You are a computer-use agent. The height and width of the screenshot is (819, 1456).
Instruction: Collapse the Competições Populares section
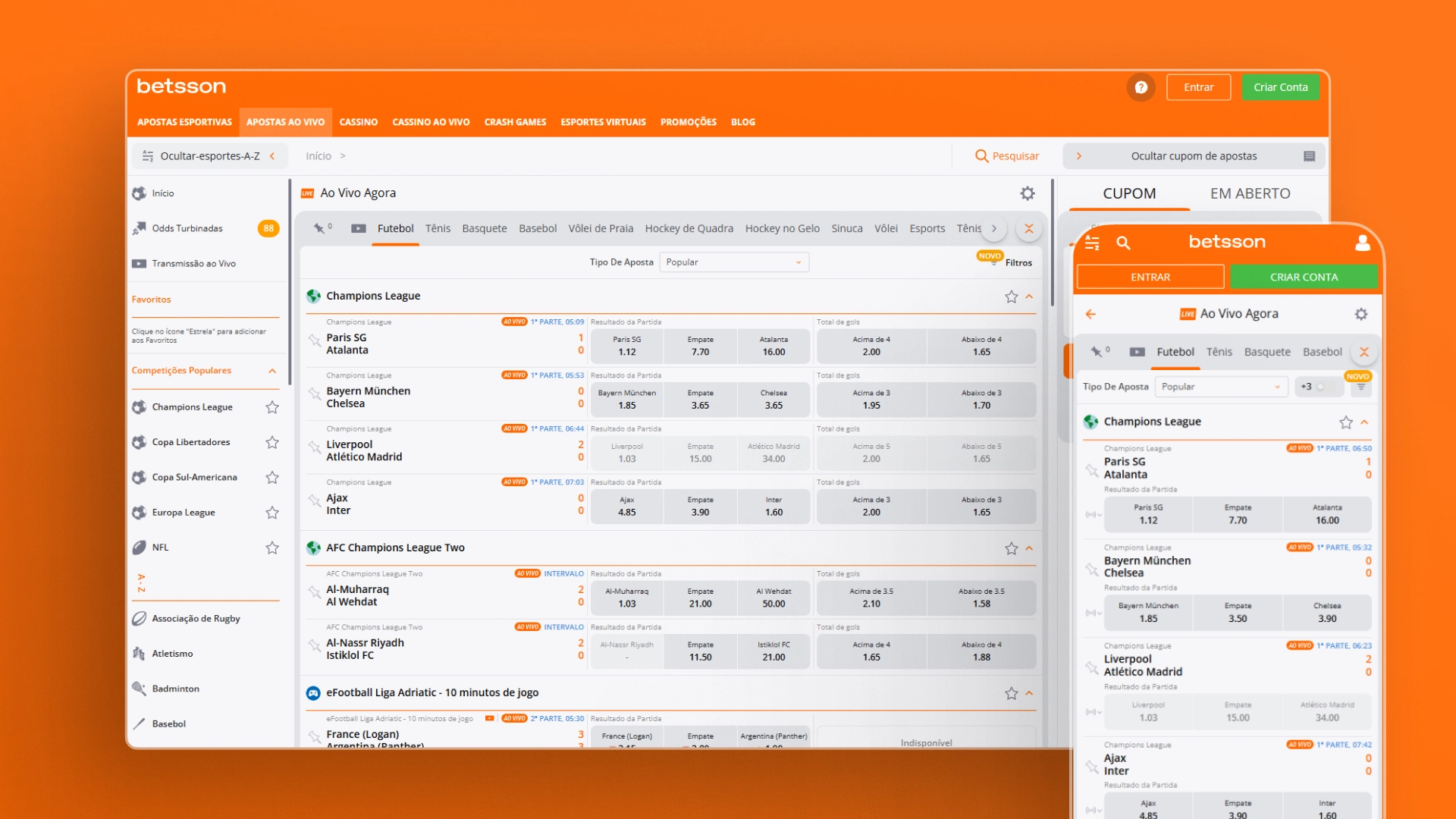pos(272,371)
